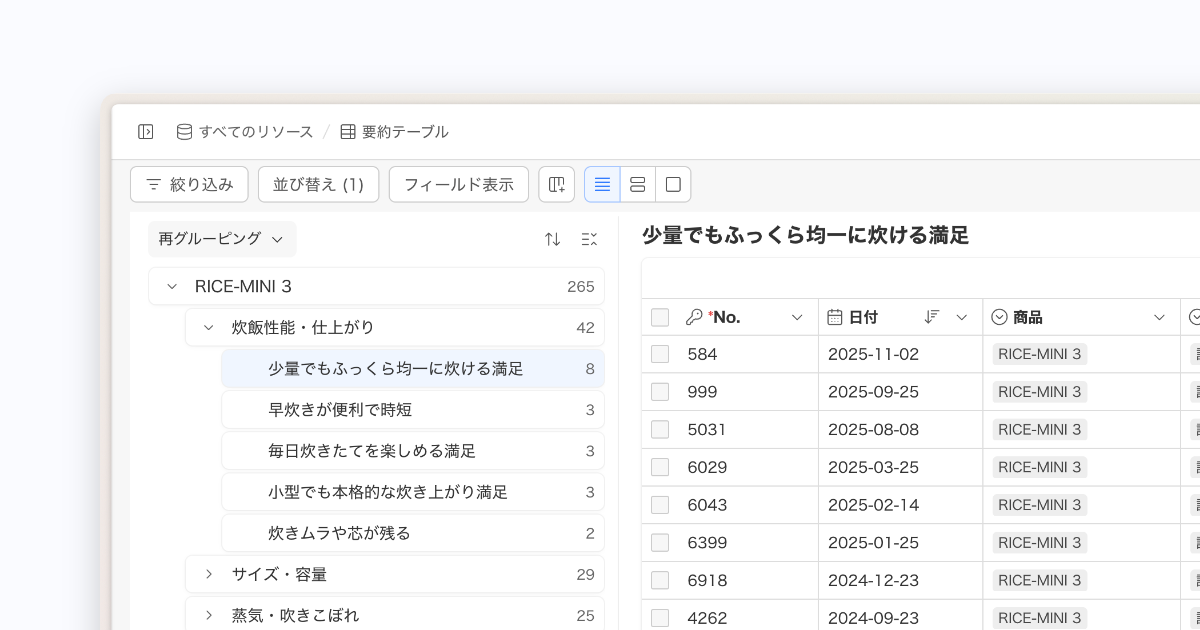The width and height of the screenshot is (1200, 630).
Task: Tick the header select-all checkbox
Action: [x=660, y=317]
